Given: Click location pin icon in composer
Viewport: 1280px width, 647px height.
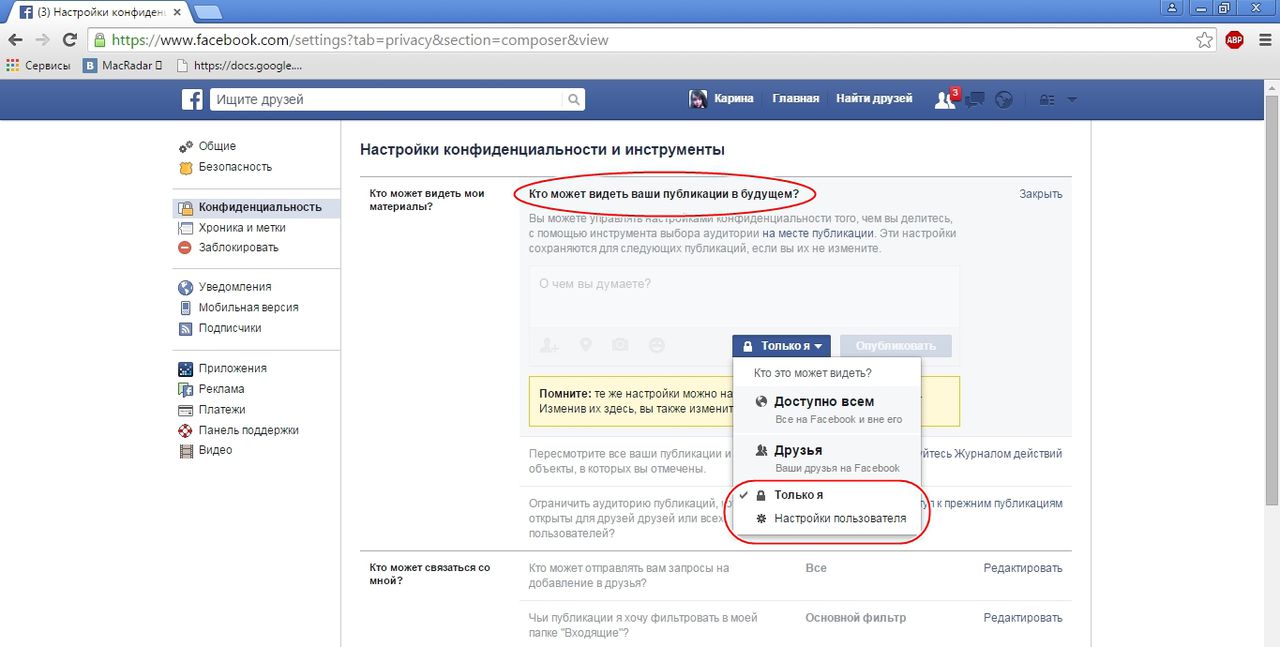Looking at the screenshot, I should 585,345.
